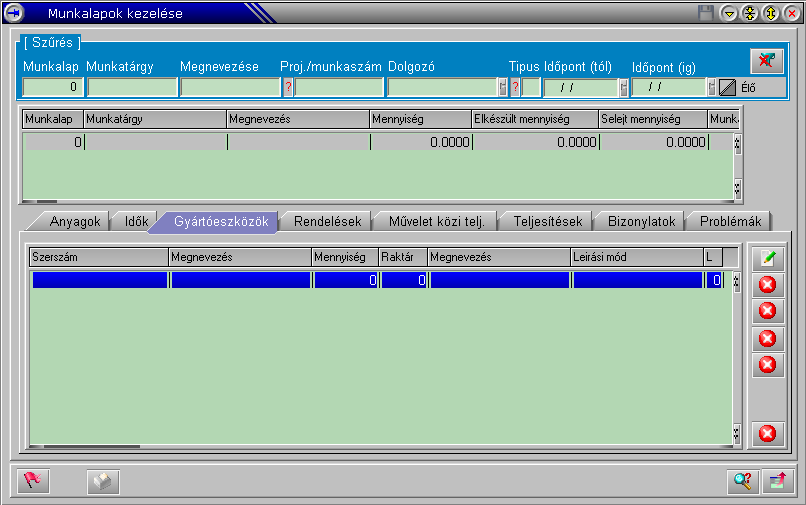This screenshot has width=806, height=505.
Task: Click the printer icon button
Action: (x=102, y=481)
